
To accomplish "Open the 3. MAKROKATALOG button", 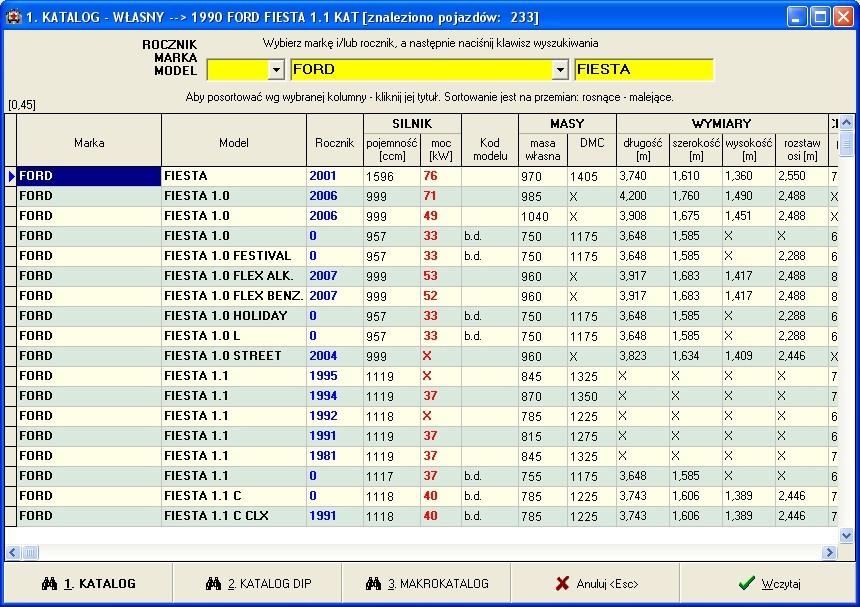I will point(426,583).
